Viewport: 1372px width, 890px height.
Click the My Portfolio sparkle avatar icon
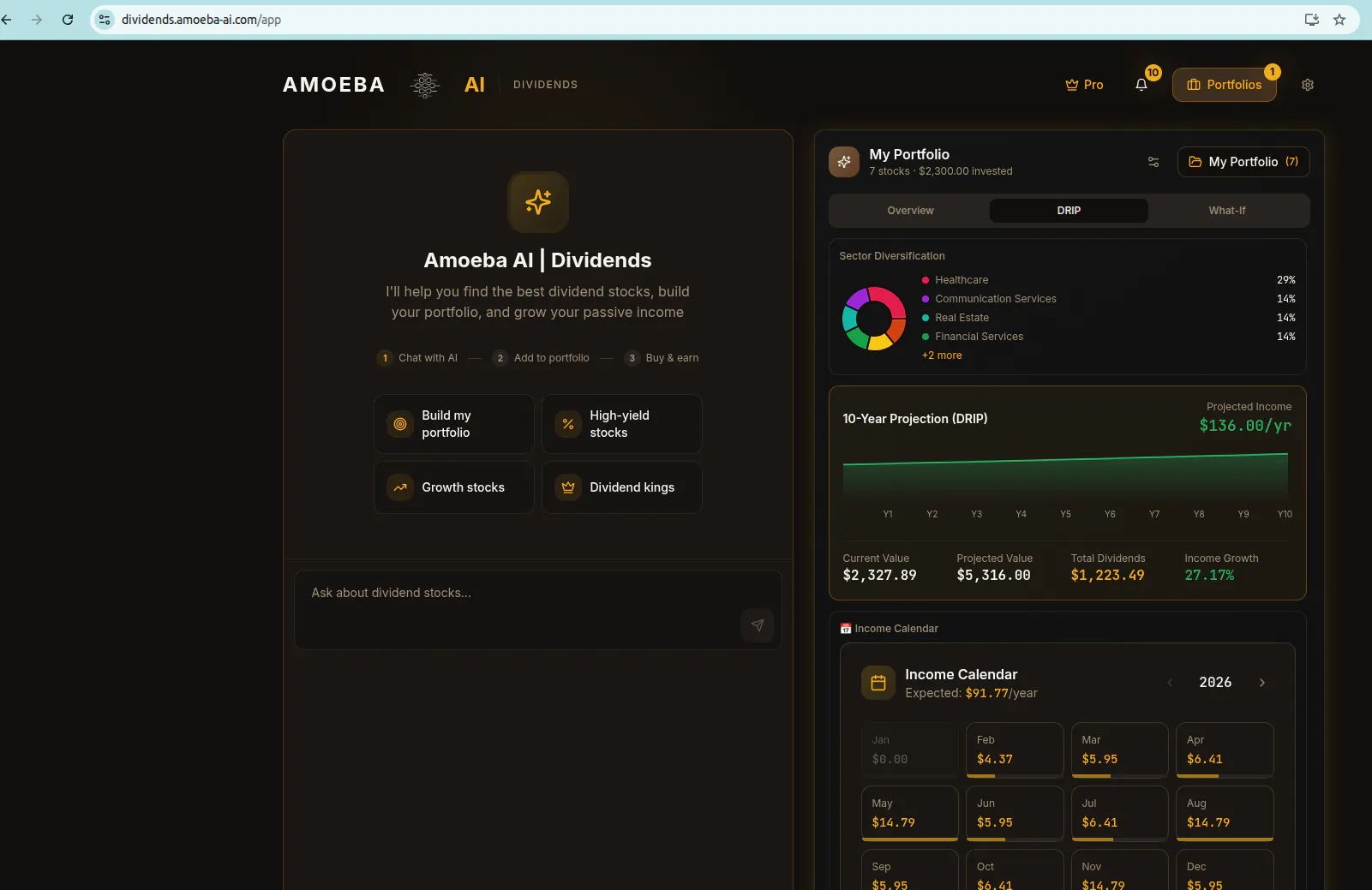(844, 162)
